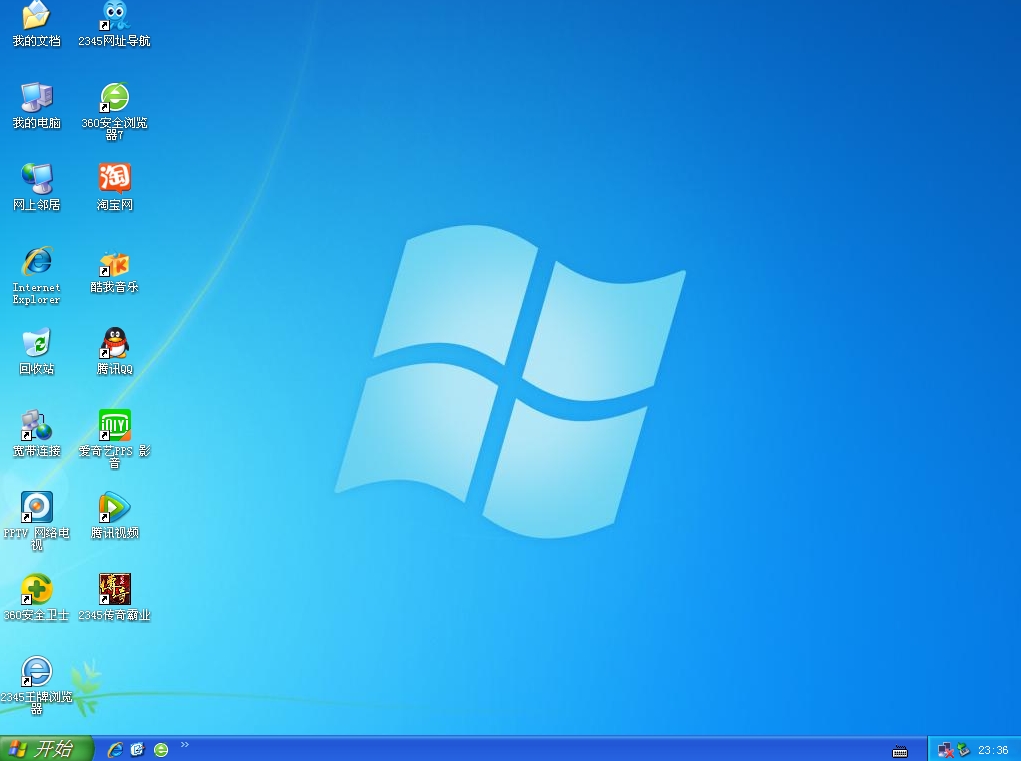Select the 2345传奇霸业 game shortcut
This screenshot has width=1021, height=761.
click(x=115, y=598)
